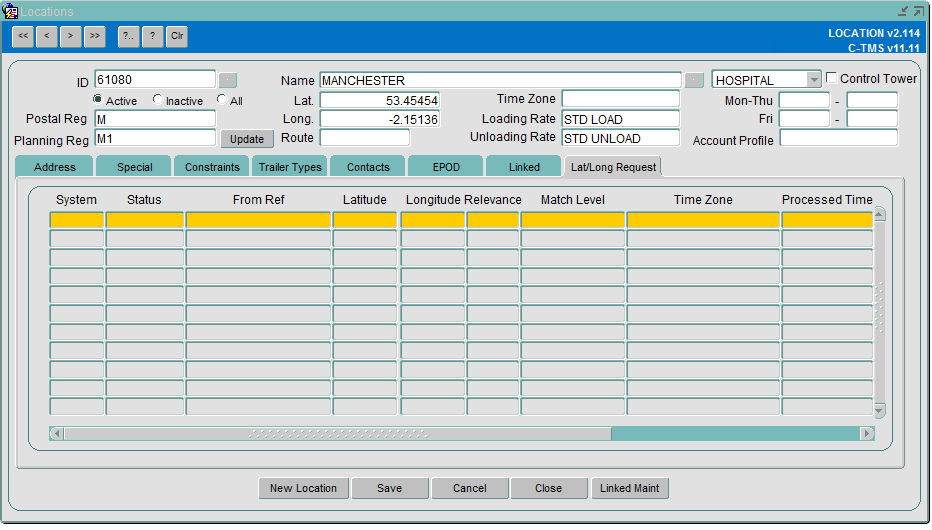
Task: Click the ? execute query toolbar button
Action: (153, 36)
